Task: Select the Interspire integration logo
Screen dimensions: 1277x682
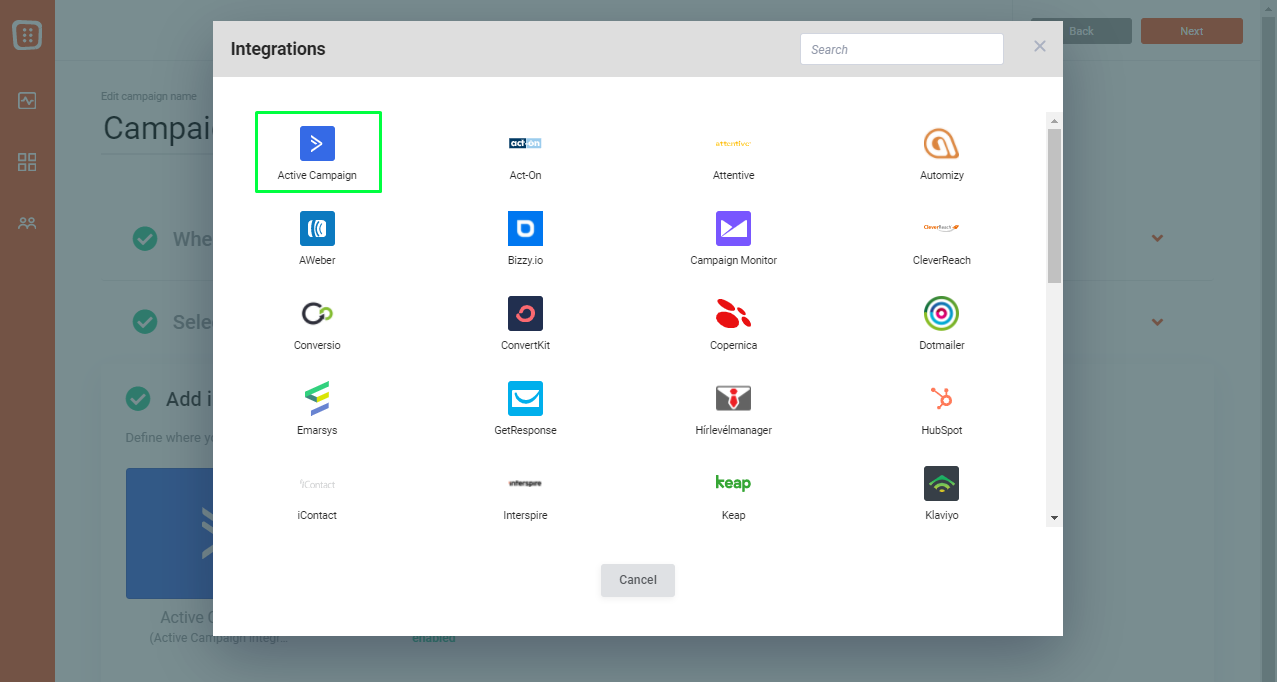Action: 525,484
